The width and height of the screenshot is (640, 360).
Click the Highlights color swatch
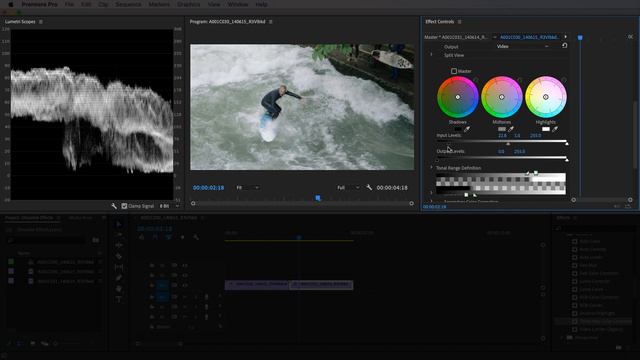pyautogui.click(x=546, y=129)
